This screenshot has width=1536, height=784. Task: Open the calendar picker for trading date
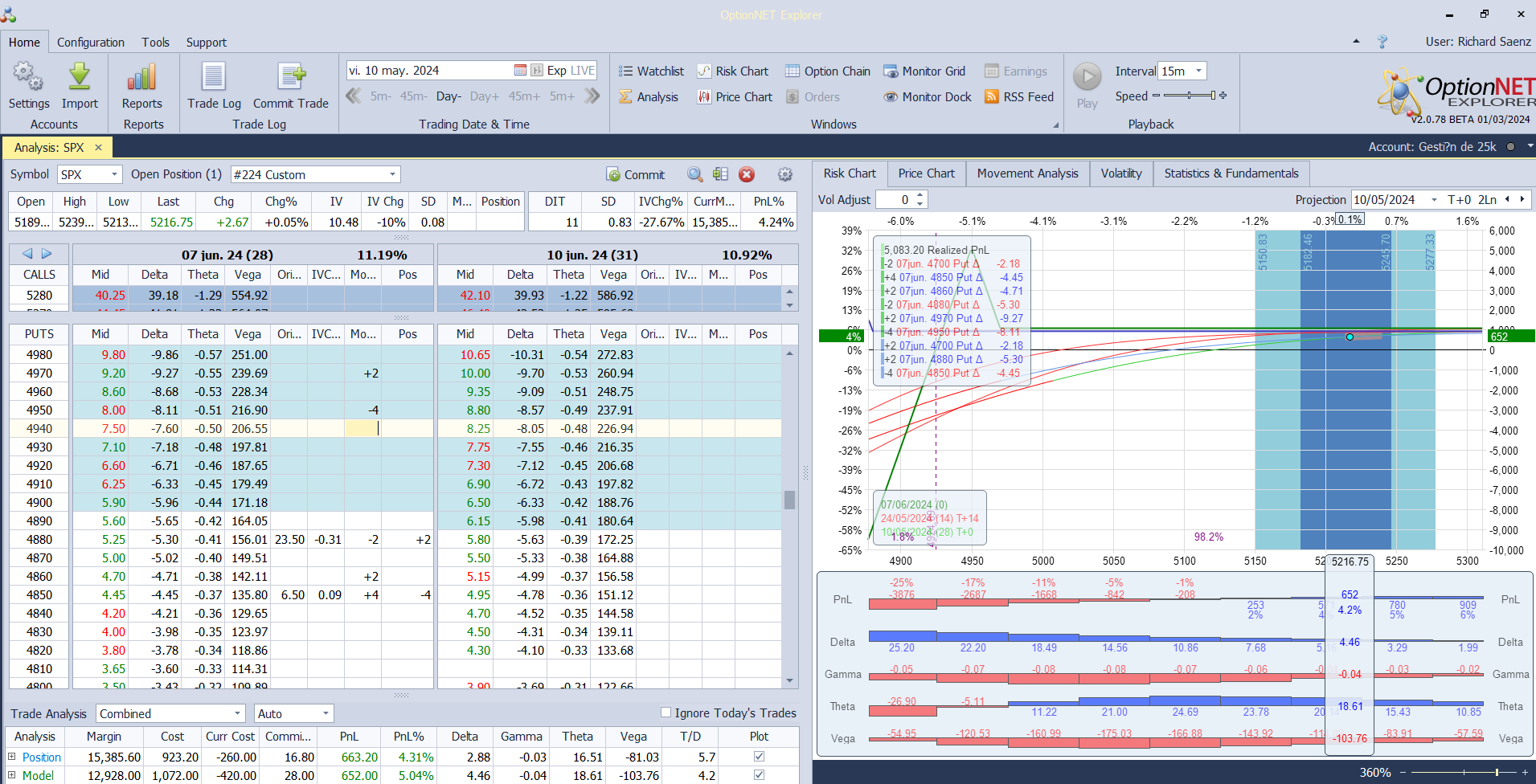(520, 71)
